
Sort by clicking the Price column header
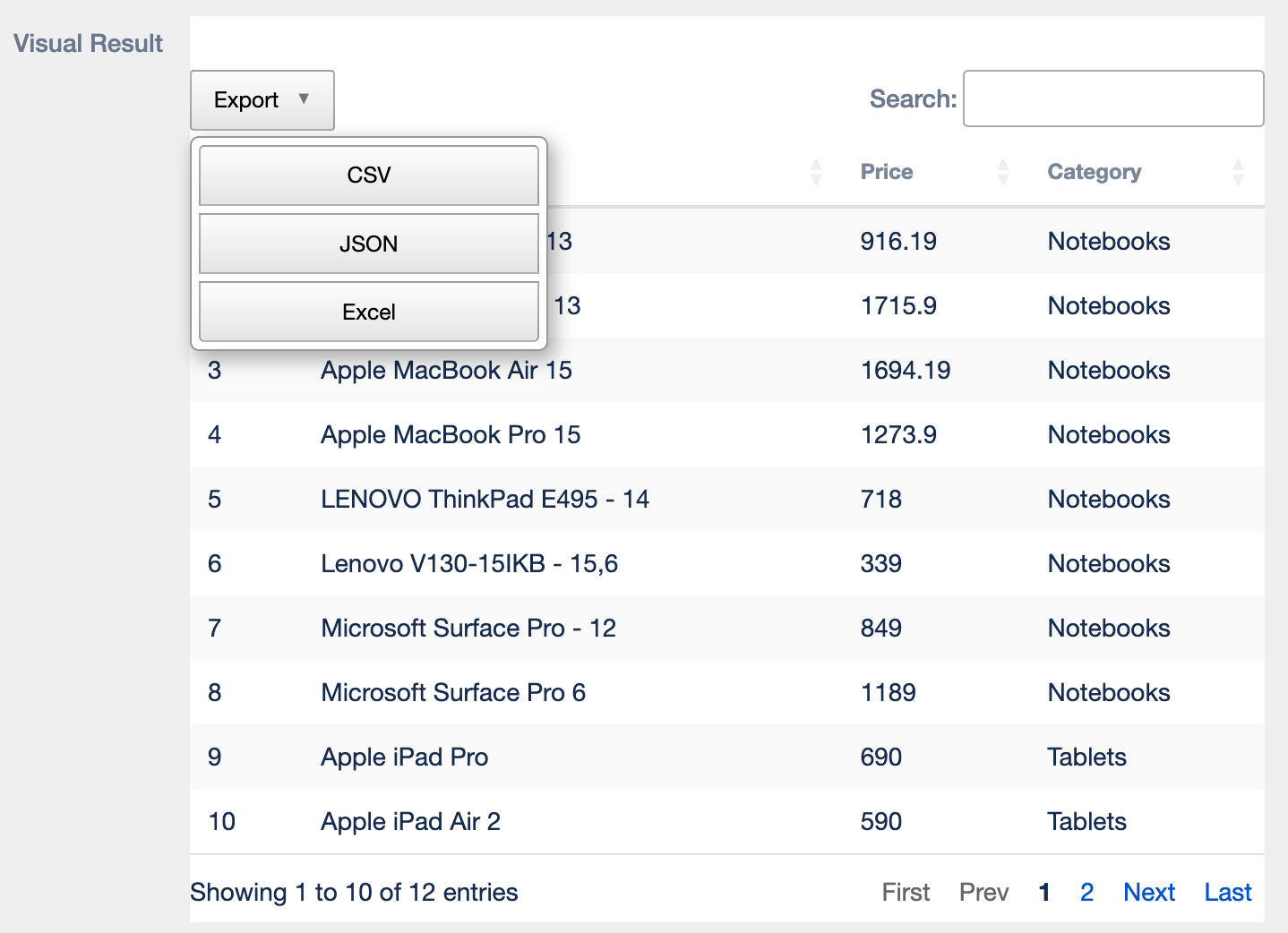pos(887,171)
